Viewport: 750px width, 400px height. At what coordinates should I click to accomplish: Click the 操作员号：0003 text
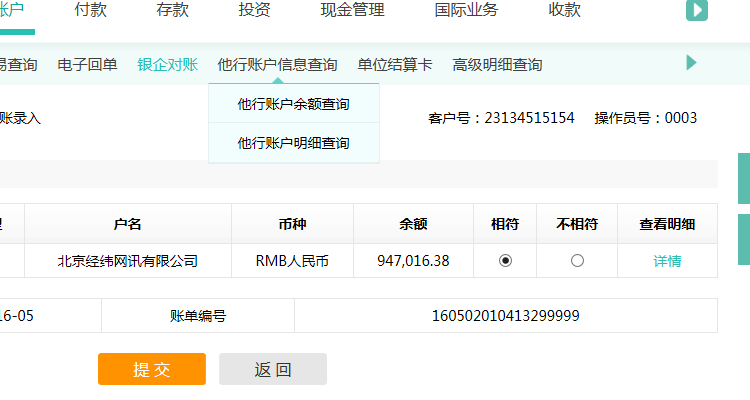tap(646, 118)
